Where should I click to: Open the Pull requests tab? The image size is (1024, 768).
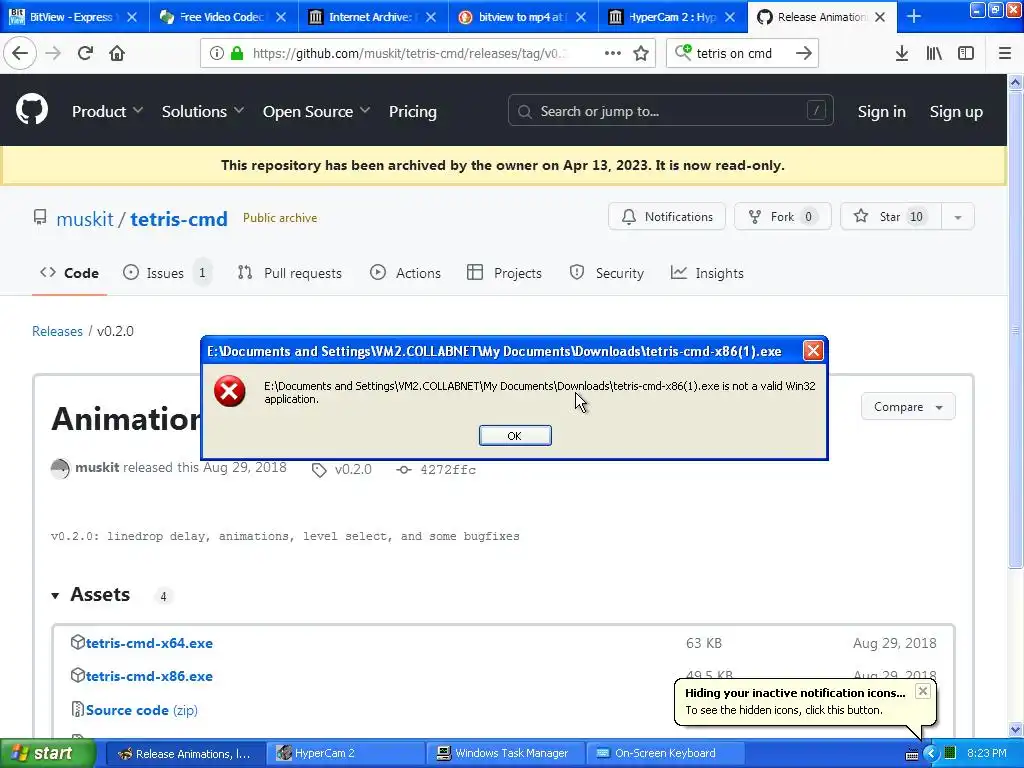[290, 273]
